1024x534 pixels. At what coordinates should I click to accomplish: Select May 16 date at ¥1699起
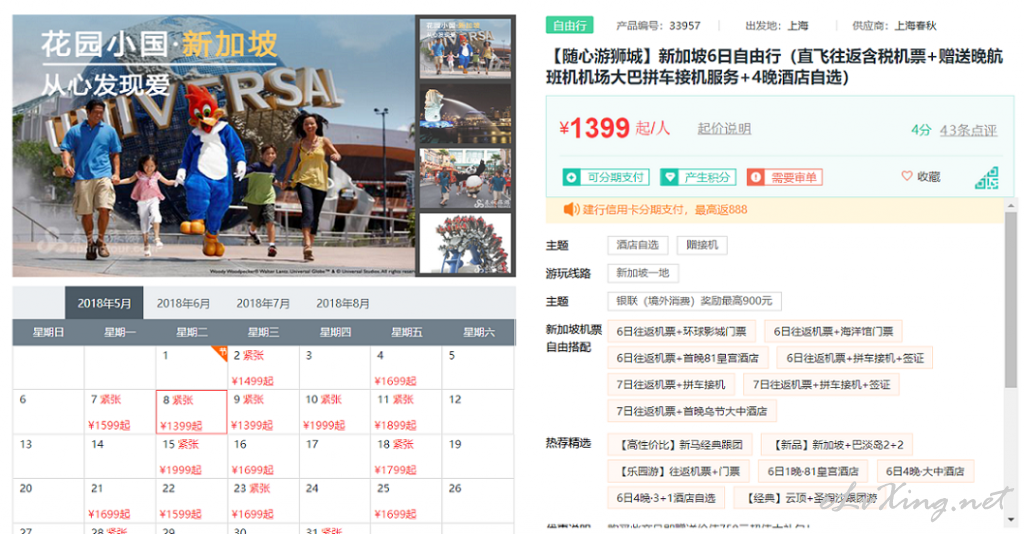[x=263, y=457]
